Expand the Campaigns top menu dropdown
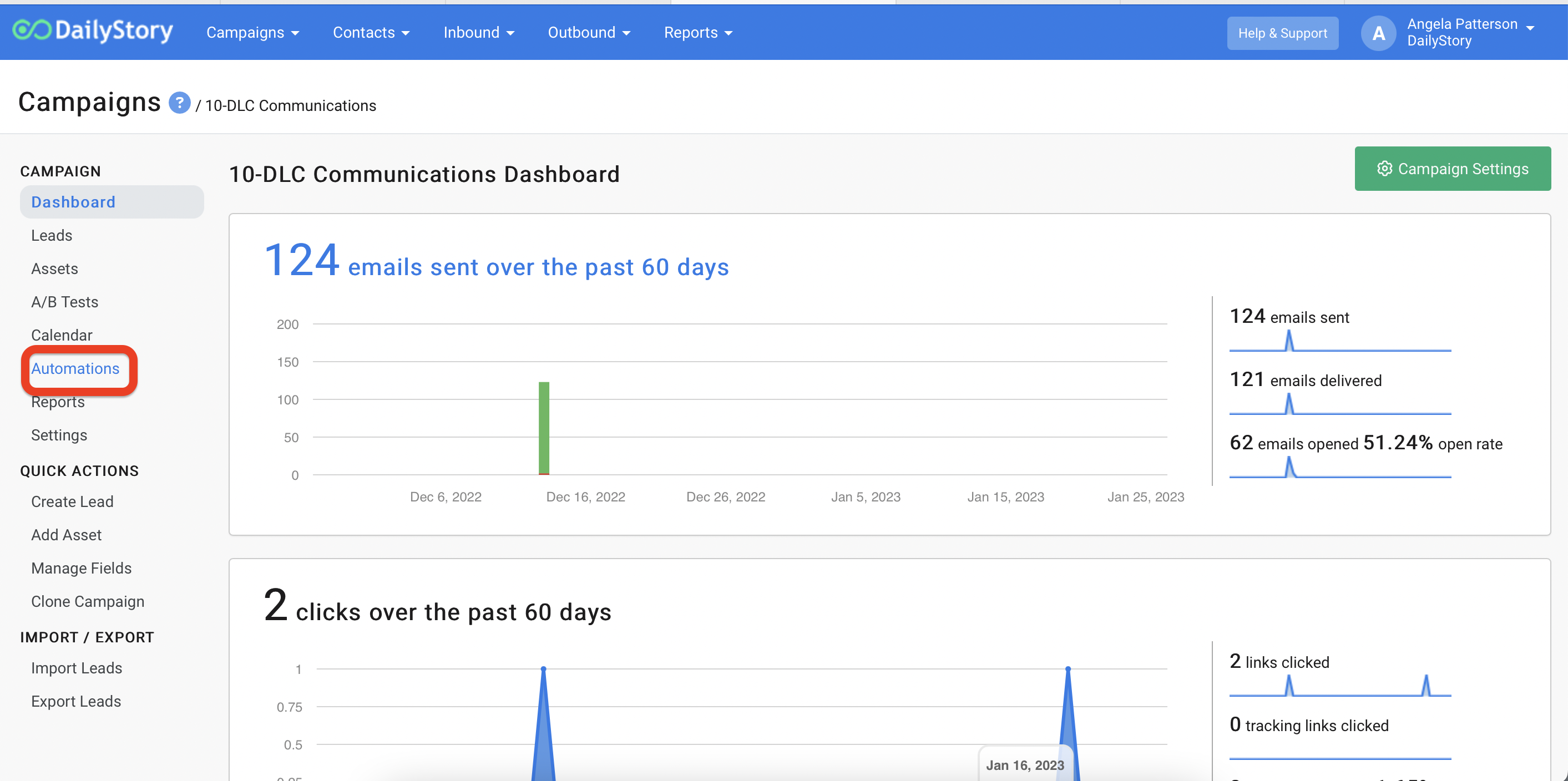 pyautogui.click(x=252, y=33)
